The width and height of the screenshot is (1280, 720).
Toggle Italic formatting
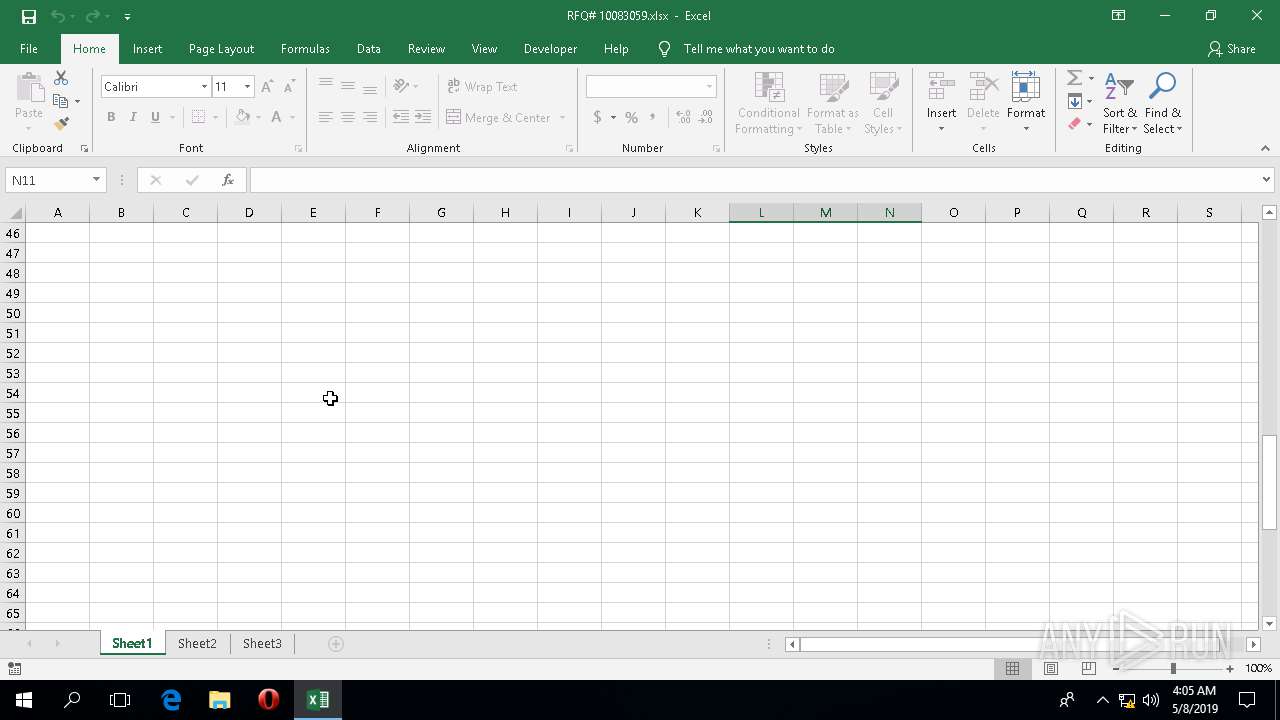click(133, 117)
